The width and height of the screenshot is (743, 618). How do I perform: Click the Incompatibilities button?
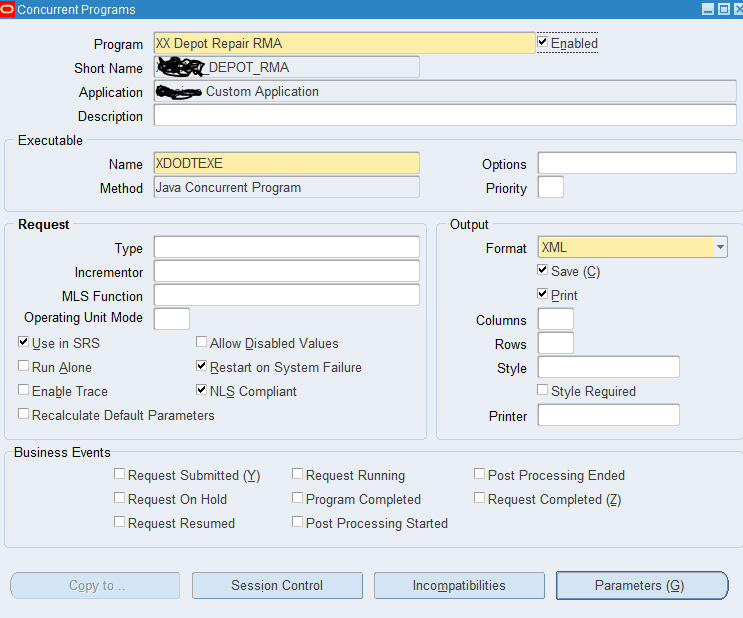459,585
